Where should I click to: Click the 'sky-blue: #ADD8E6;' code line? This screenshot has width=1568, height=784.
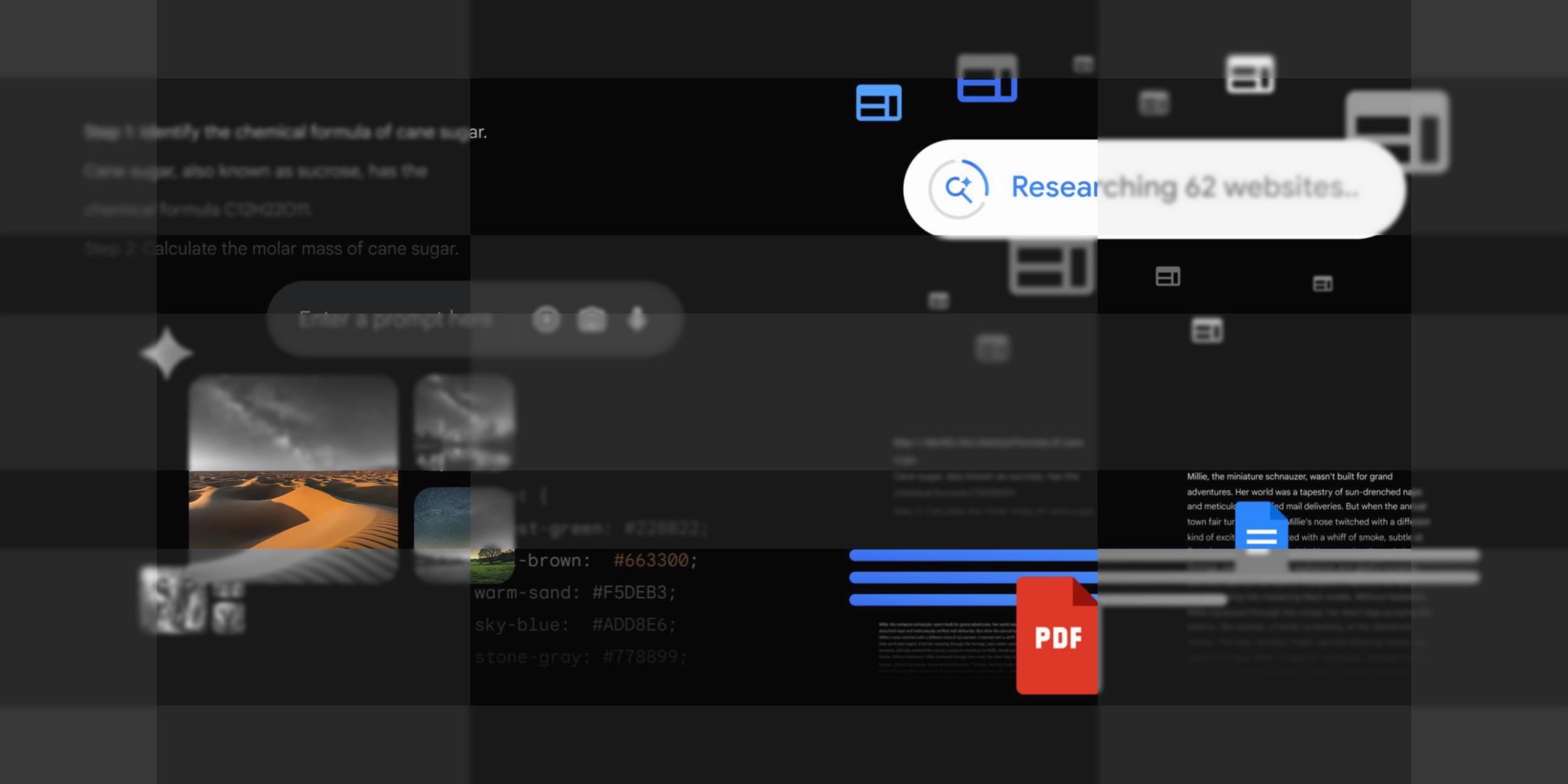[575, 625]
